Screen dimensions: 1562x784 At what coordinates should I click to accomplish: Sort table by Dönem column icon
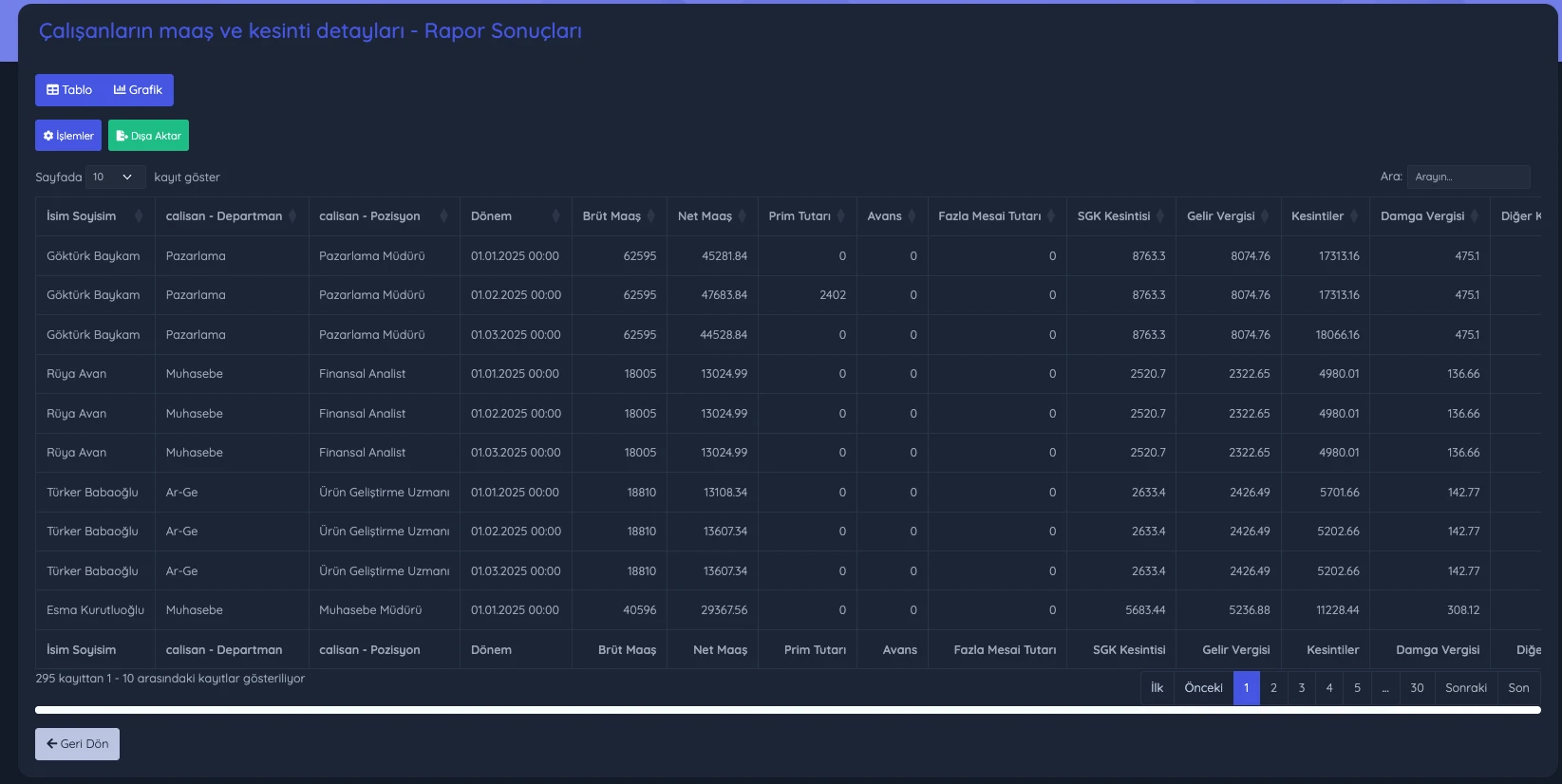pyautogui.click(x=555, y=216)
